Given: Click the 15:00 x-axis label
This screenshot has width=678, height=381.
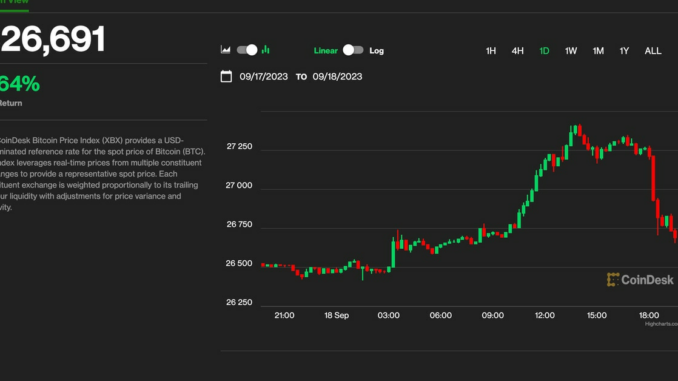Looking at the screenshot, I should click(x=597, y=315).
